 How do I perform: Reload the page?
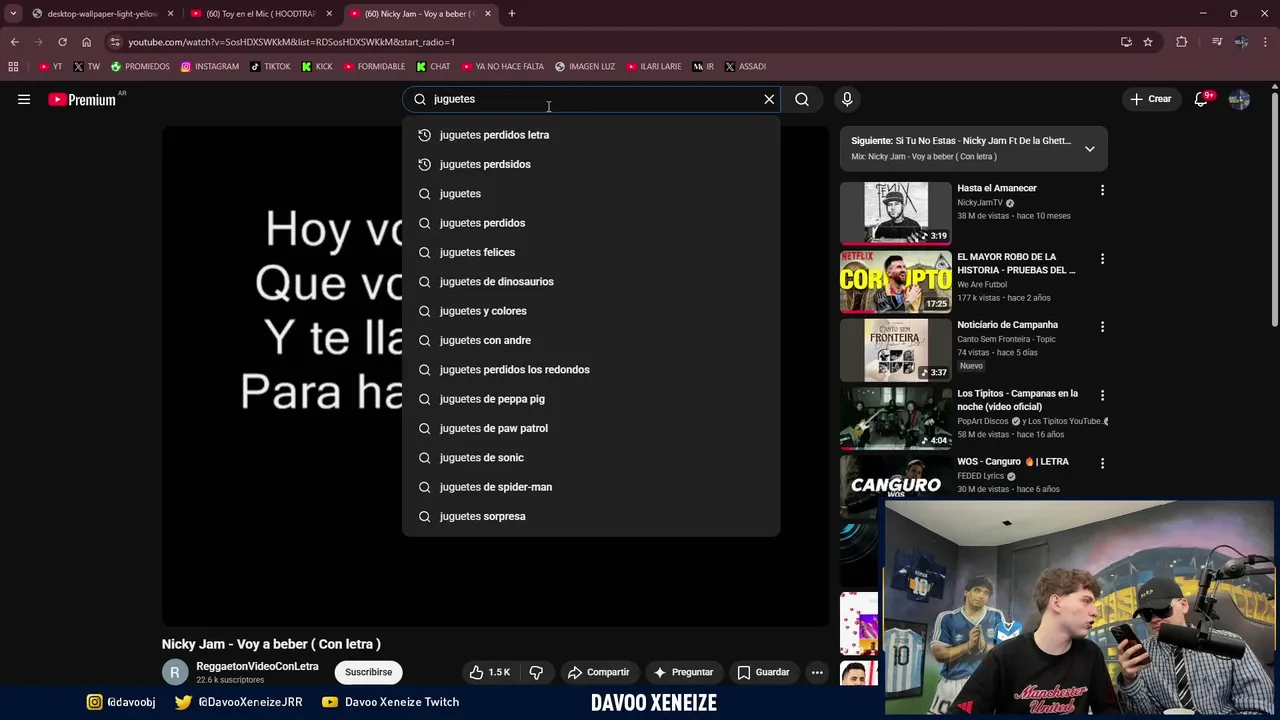click(62, 42)
